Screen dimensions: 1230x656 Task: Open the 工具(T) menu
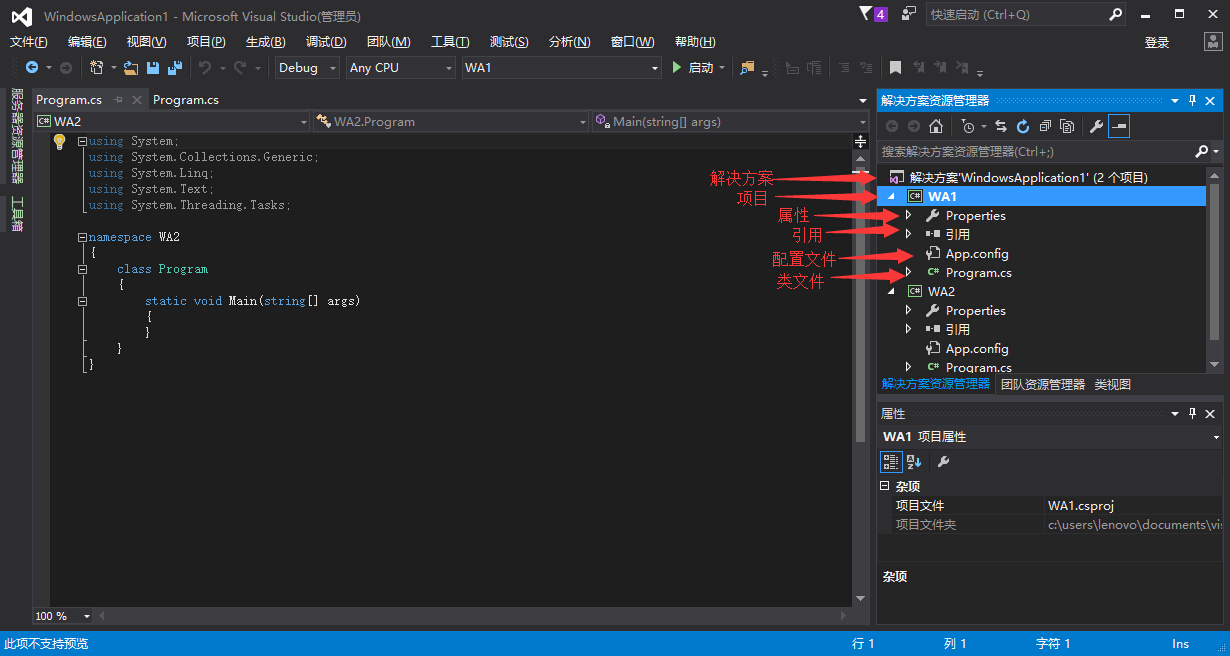pyautogui.click(x=450, y=42)
